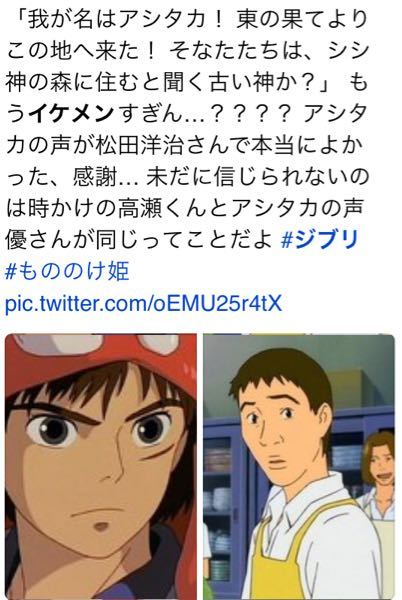Viewport: 402px width, 600px height.
Task: Tap the scar on Ashitaka's cheek
Action: pyautogui.click(x=157, y=453)
